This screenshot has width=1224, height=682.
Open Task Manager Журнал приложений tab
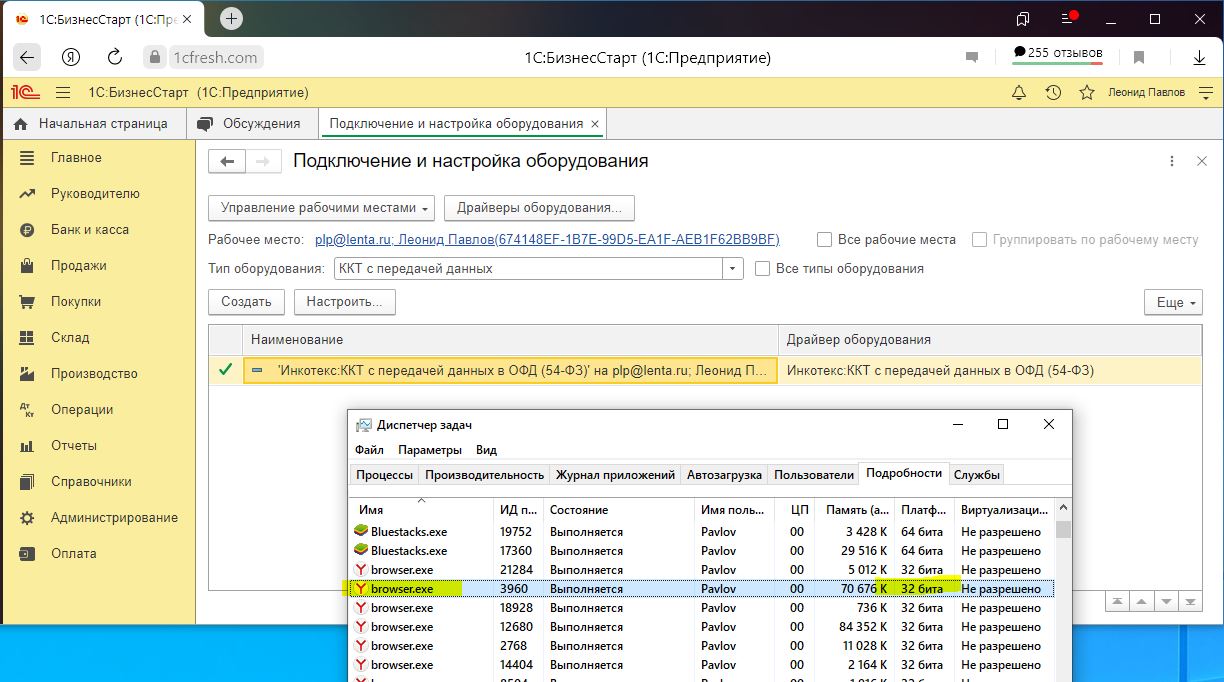[x=616, y=475]
